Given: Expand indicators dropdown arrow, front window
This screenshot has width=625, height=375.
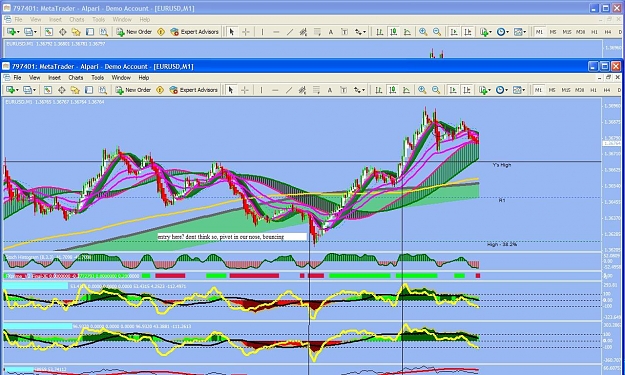Looking at the screenshot, I should coord(490,90).
